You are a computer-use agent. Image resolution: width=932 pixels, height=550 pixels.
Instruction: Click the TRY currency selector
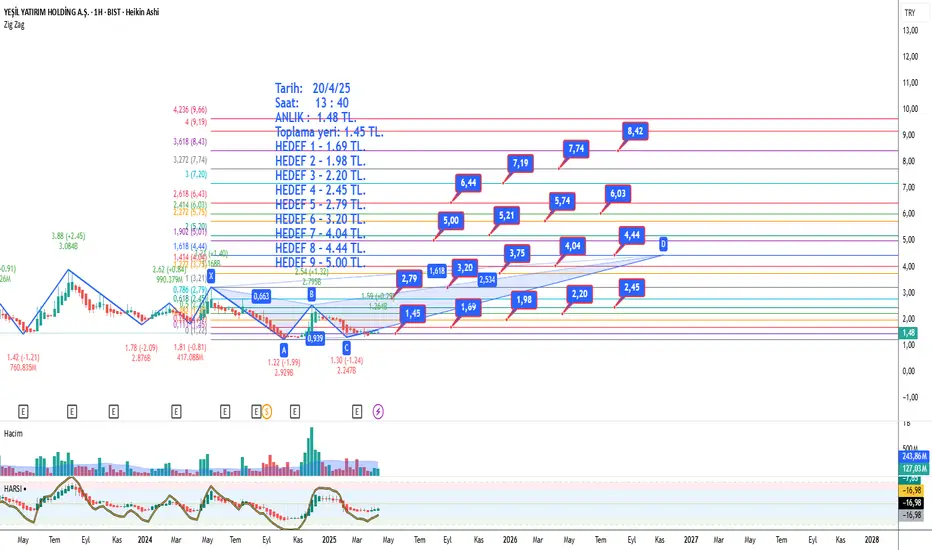click(x=910, y=12)
